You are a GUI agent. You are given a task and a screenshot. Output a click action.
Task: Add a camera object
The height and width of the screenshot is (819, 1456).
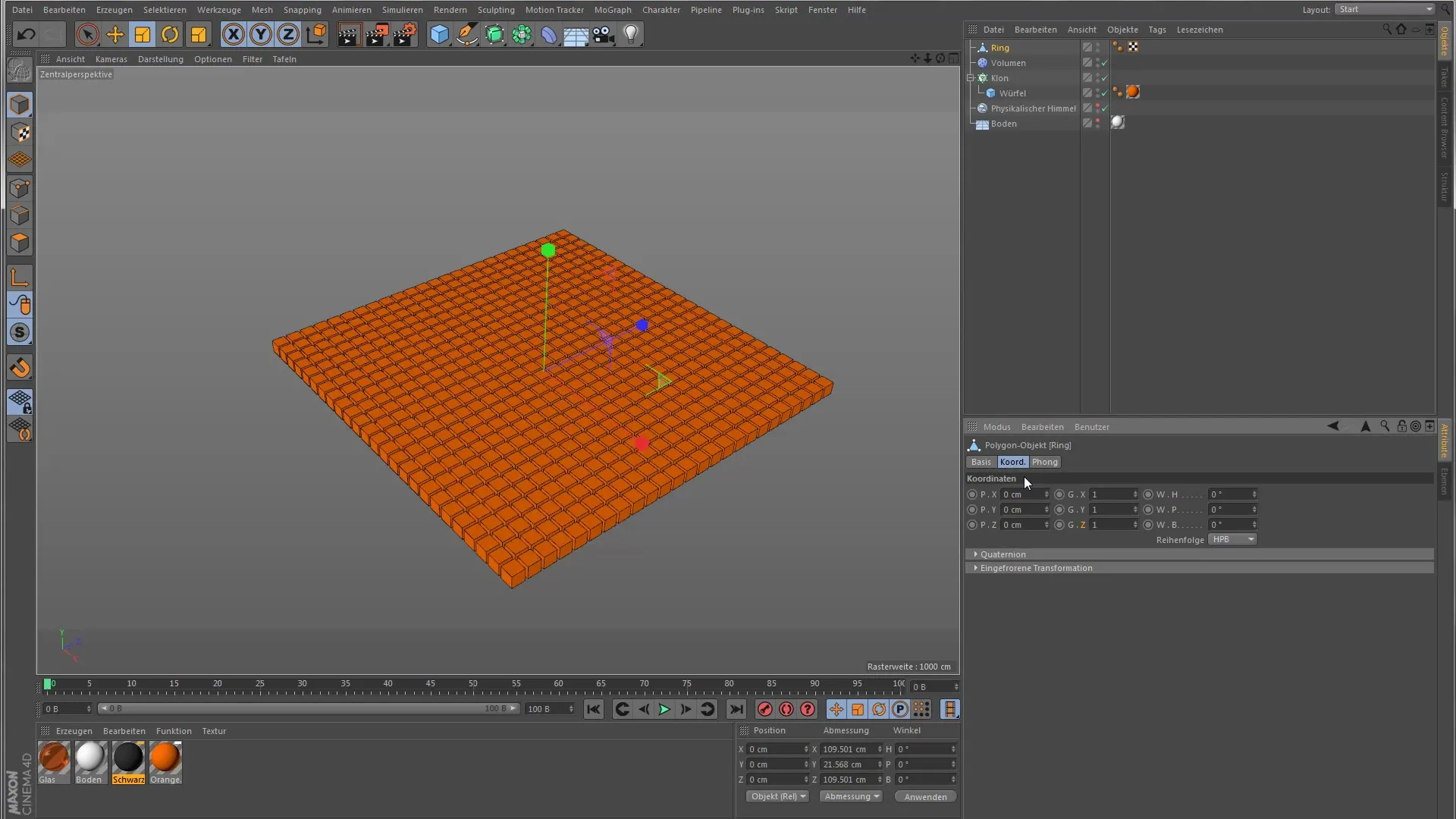pos(603,34)
